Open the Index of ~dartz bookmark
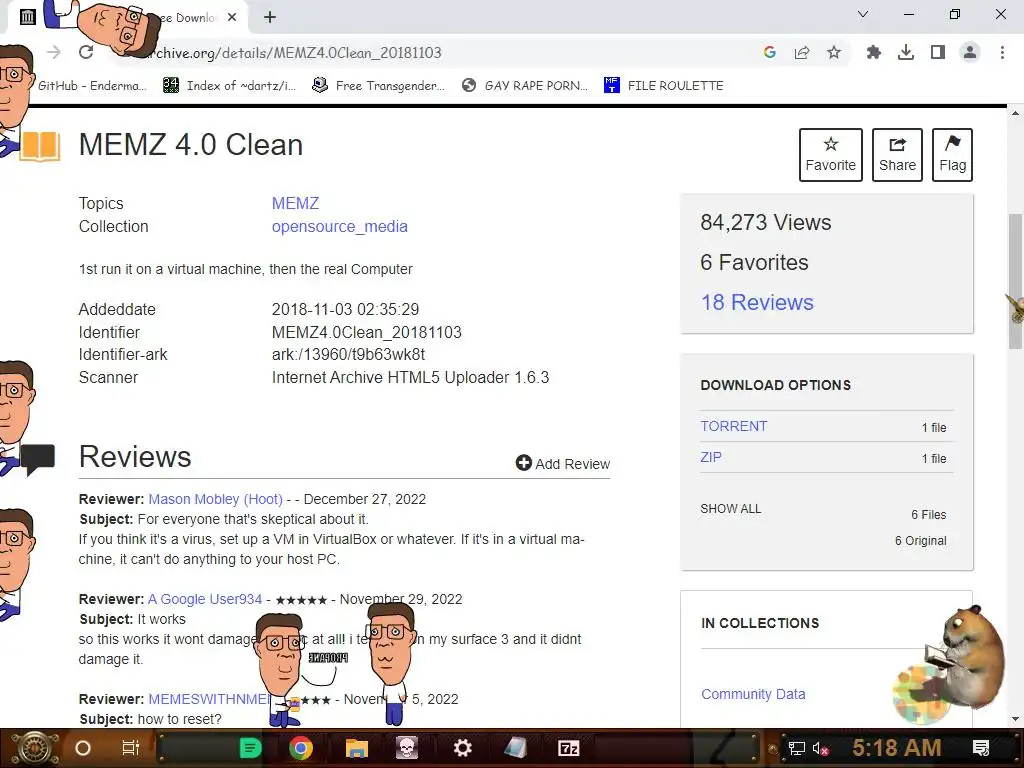The height and width of the screenshot is (768, 1024). (x=229, y=86)
